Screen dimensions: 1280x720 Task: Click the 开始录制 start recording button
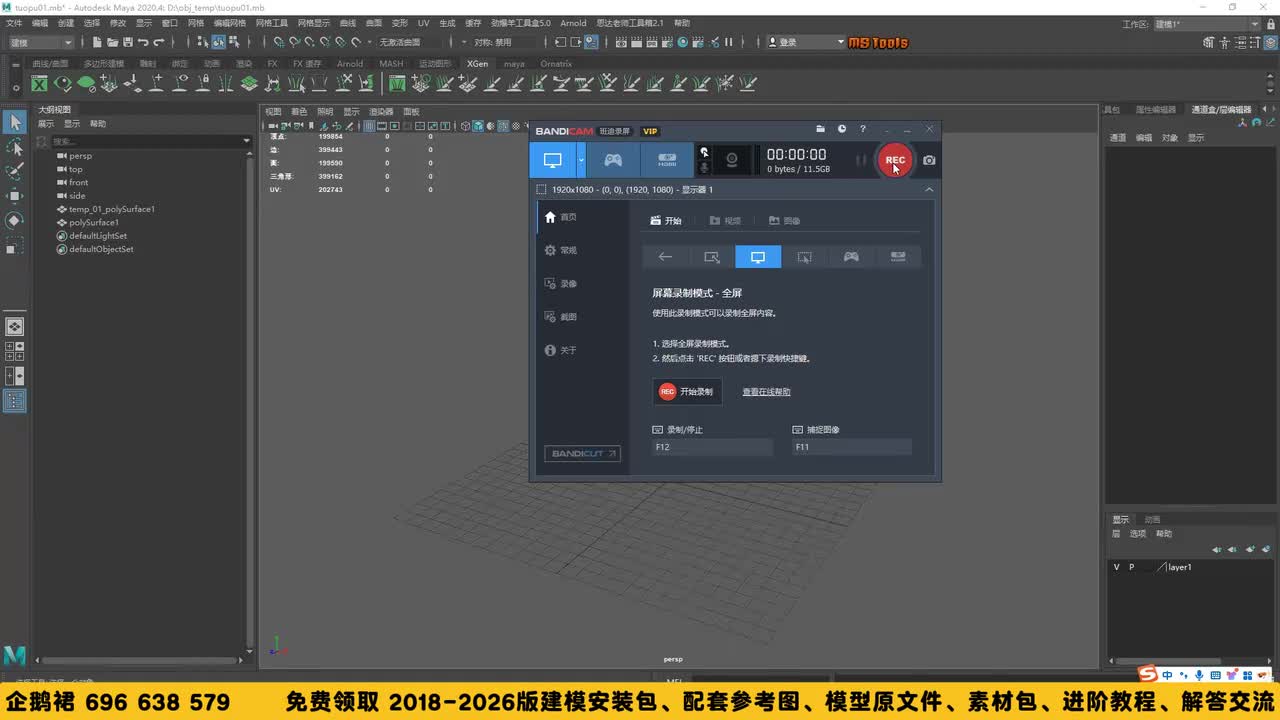[687, 392]
